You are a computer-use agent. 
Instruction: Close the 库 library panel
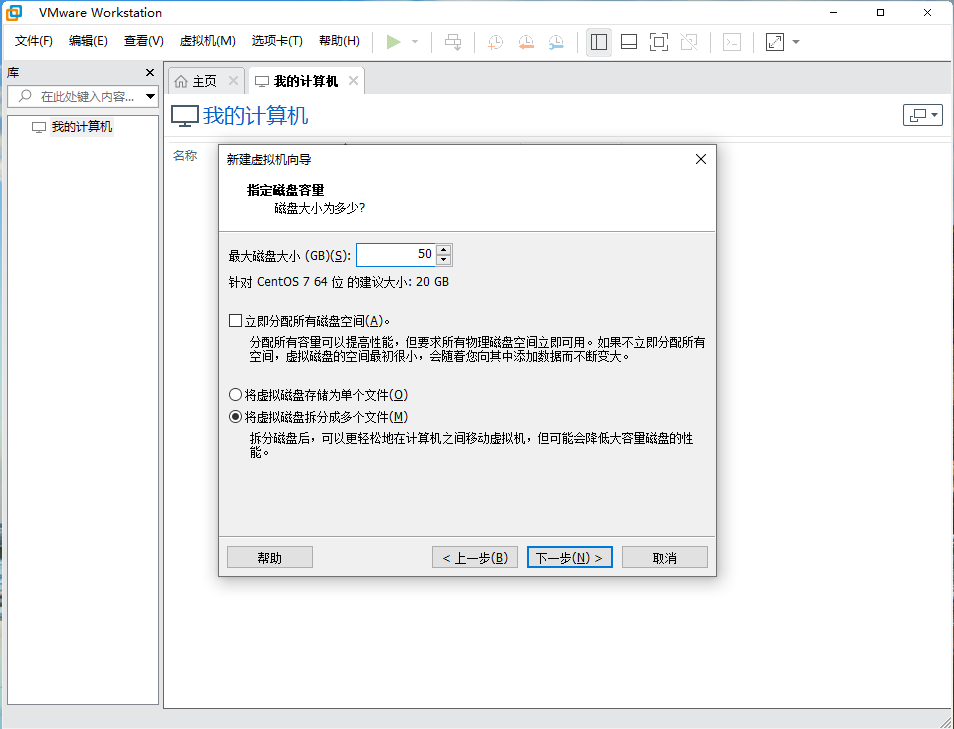point(150,72)
